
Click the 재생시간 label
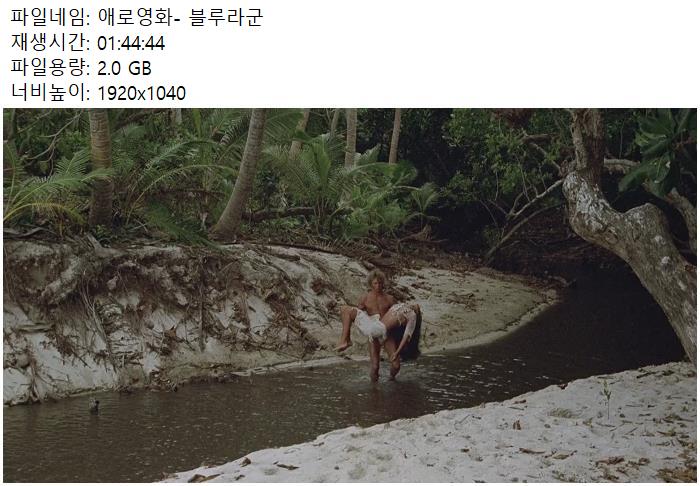(50, 43)
